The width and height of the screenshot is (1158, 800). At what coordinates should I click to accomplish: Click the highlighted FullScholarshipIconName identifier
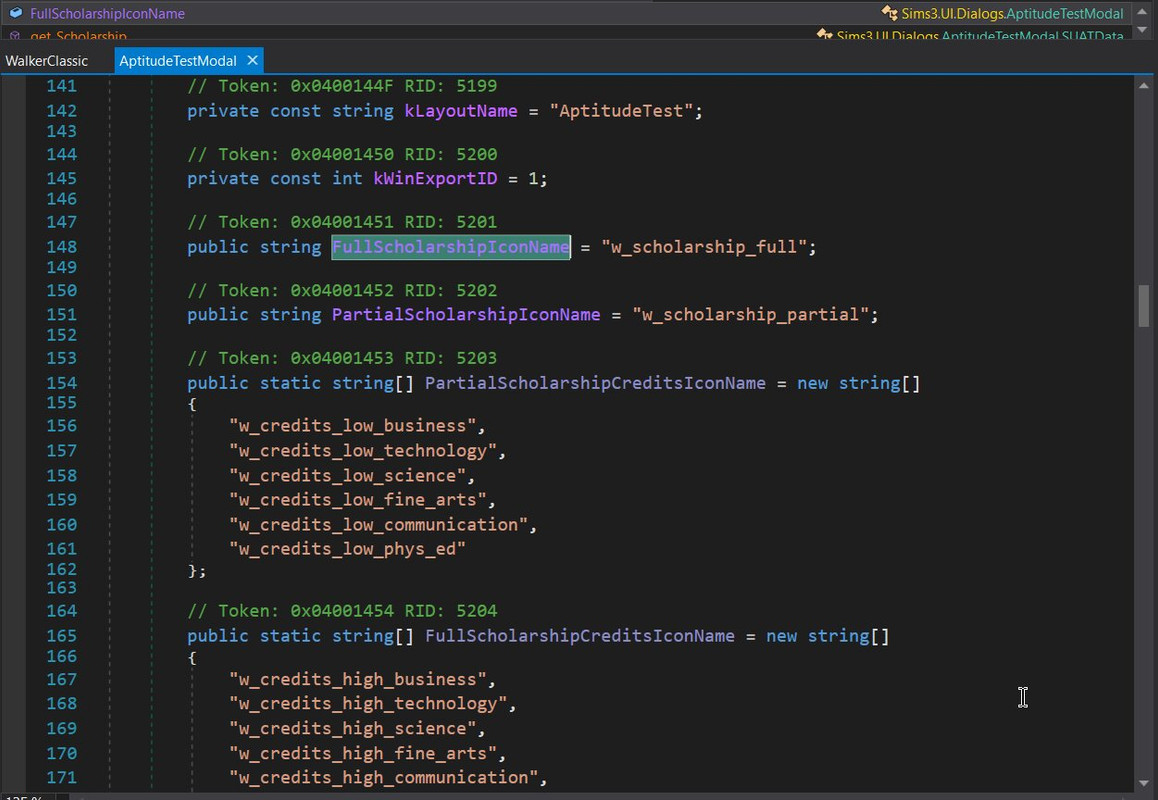451,247
